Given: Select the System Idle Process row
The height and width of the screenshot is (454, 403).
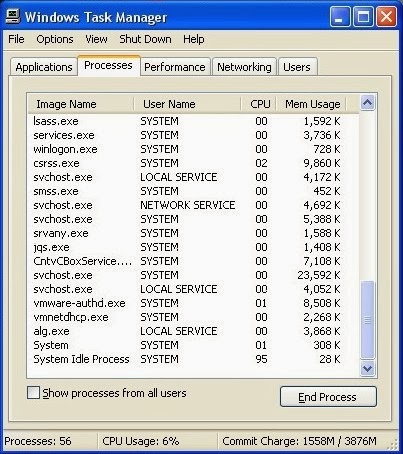Looking at the screenshot, I should coord(193,359).
